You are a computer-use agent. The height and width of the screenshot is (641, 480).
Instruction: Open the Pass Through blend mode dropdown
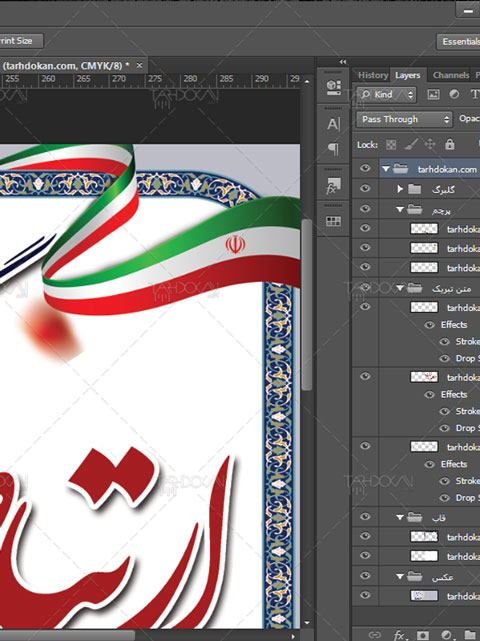point(404,119)
